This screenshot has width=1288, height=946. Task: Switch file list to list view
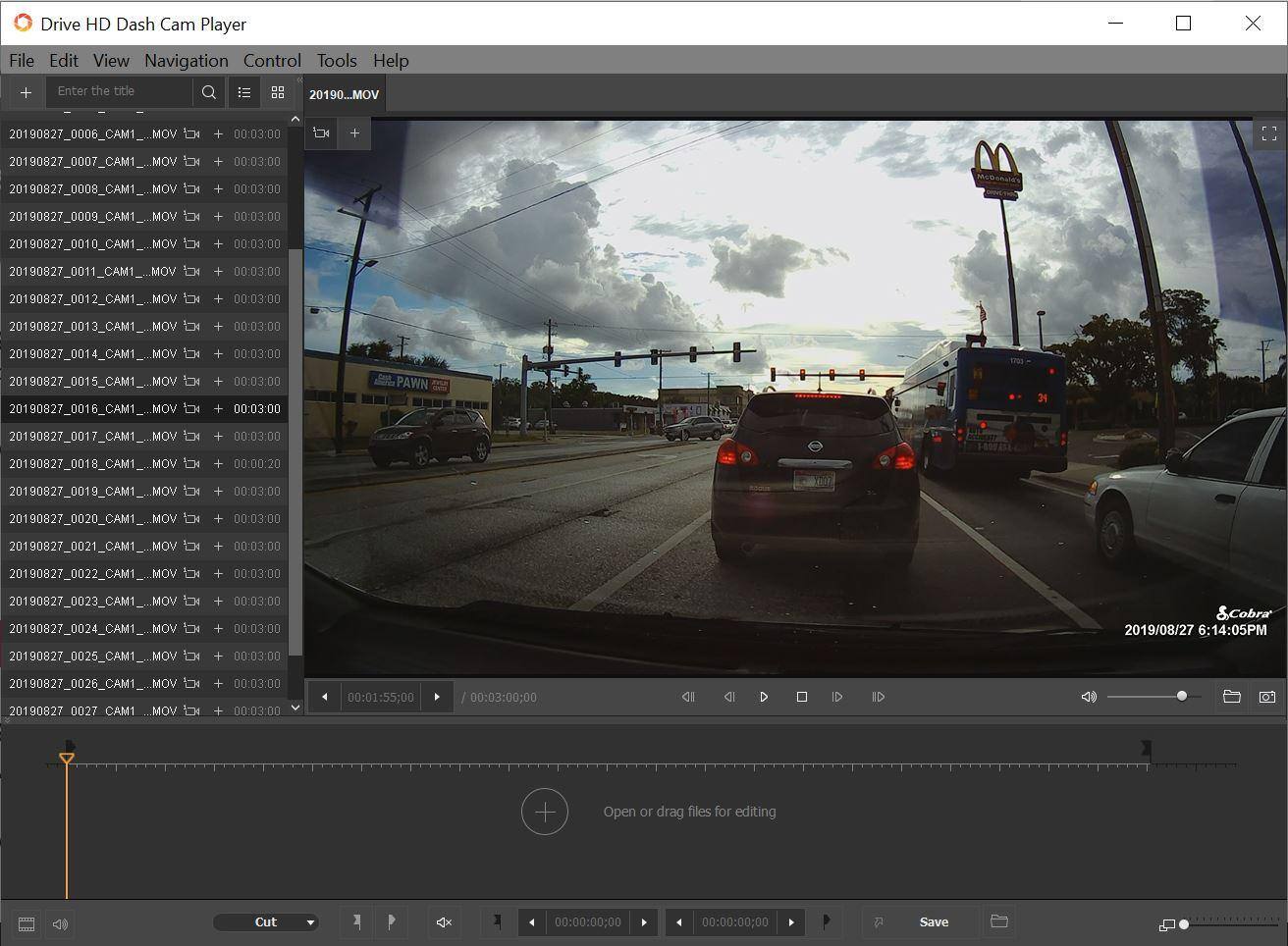click(x=244, y=92)
